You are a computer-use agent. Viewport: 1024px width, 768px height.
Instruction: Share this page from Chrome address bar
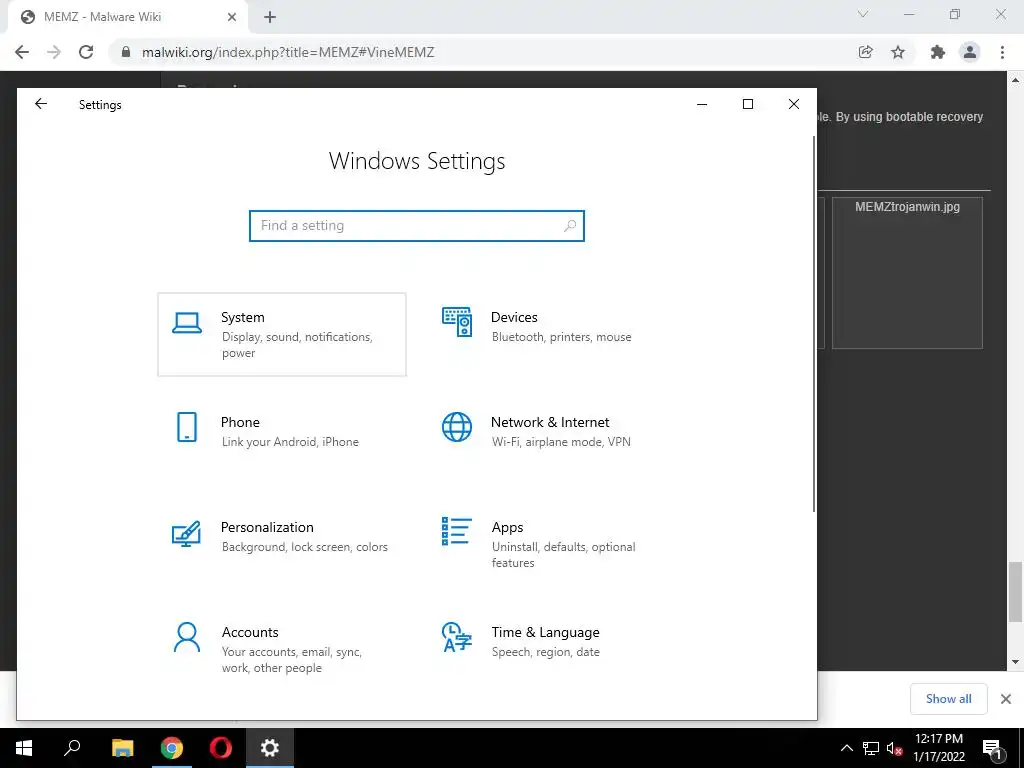(x=866, y=52)
